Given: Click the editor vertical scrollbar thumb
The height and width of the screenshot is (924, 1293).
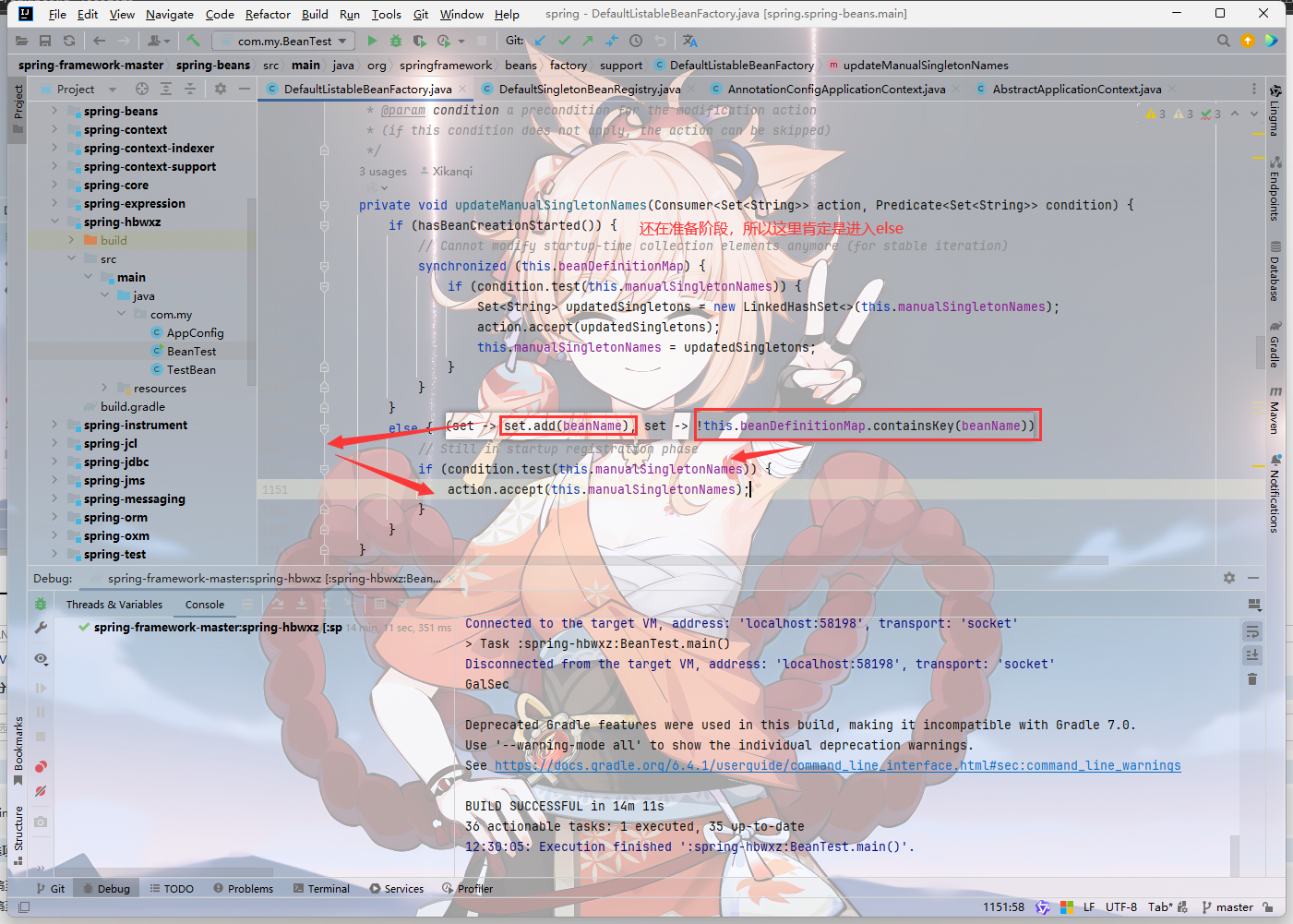Looking at the screenshot, I should point(1260,352).
